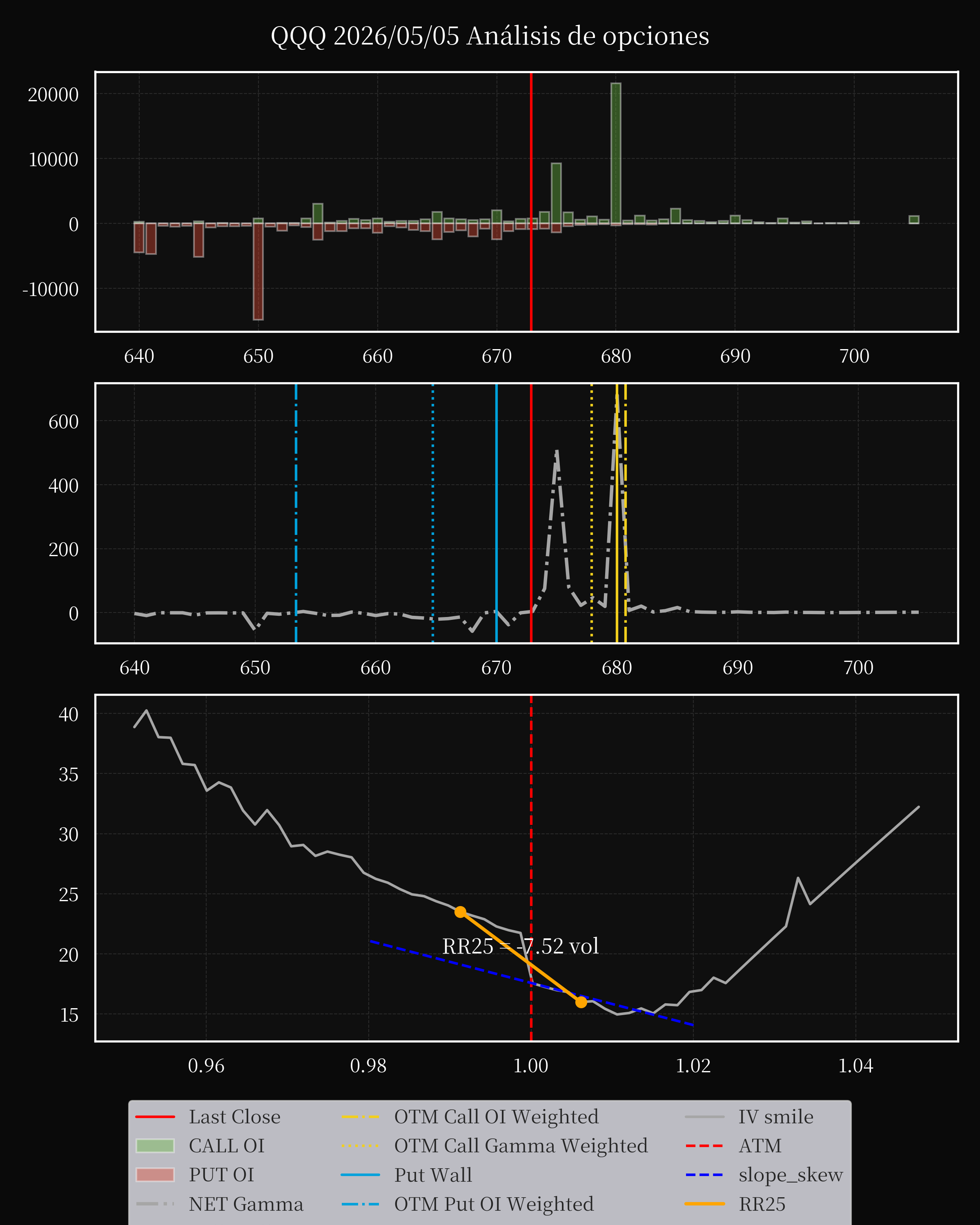Viewport: 980px width, 1225px height.
Task: Click the '10000' y-axis label
Action: click(53, 160)
